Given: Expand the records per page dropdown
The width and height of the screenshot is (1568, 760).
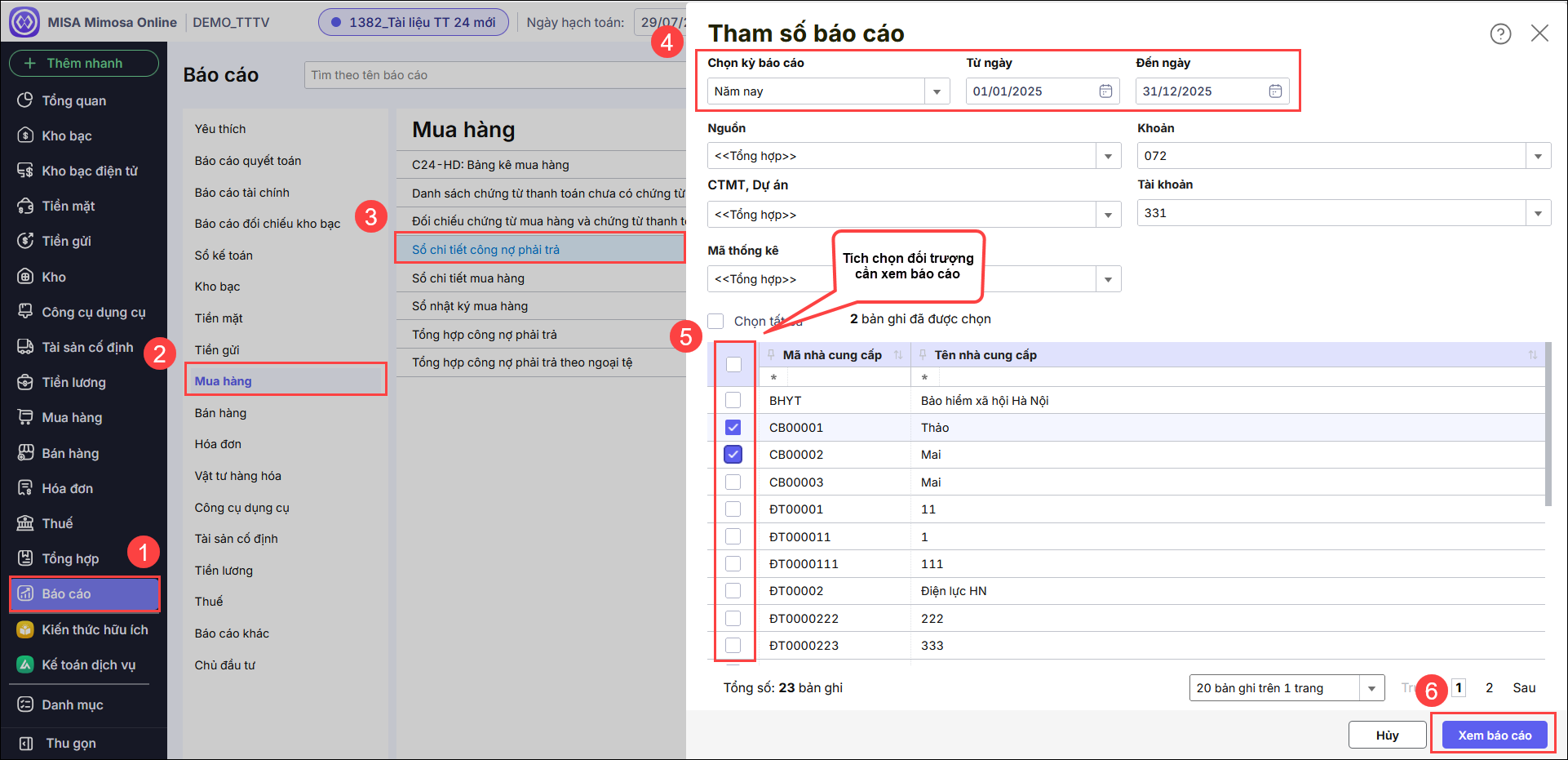Looking at the screenshot, I should (x=1371, y=688).
